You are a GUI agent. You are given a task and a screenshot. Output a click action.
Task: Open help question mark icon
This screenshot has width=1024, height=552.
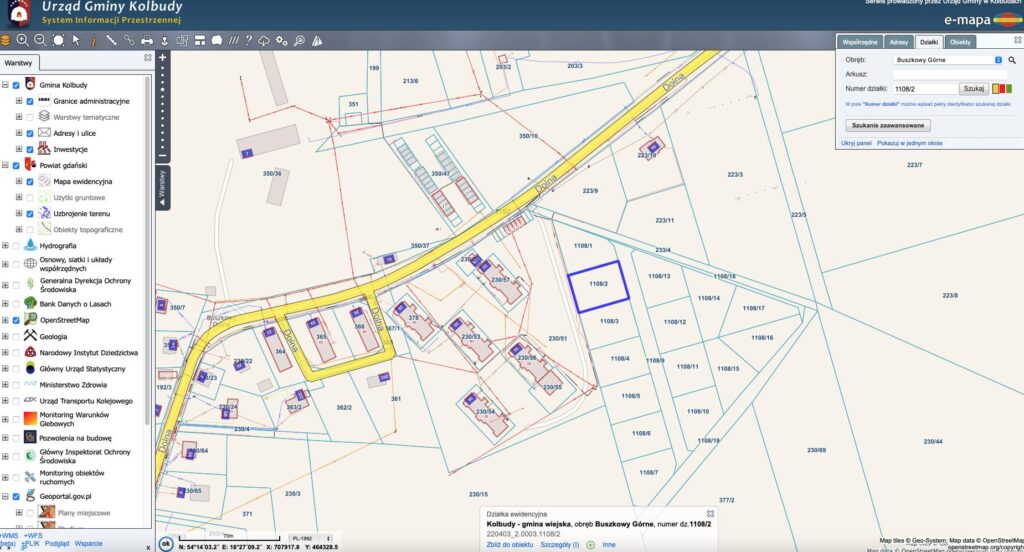(x=249, y=41)
